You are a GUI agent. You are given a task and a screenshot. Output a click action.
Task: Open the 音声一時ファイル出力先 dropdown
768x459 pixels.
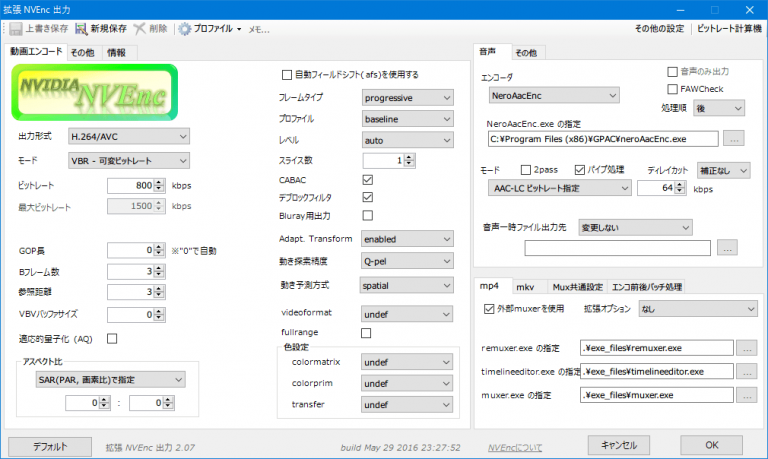coord(635,228)
